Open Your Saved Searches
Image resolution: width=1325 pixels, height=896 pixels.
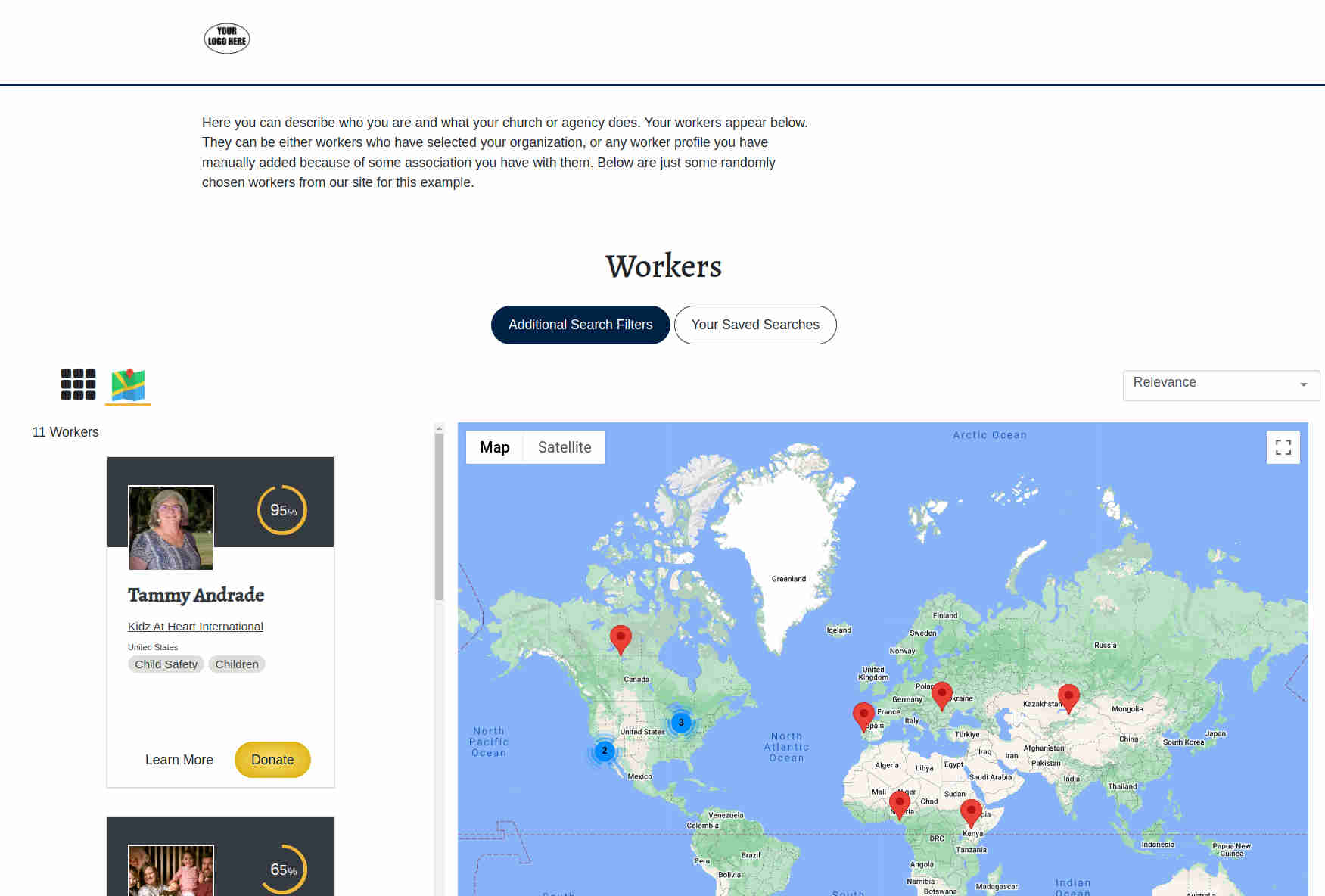click(x=754, y=325)
